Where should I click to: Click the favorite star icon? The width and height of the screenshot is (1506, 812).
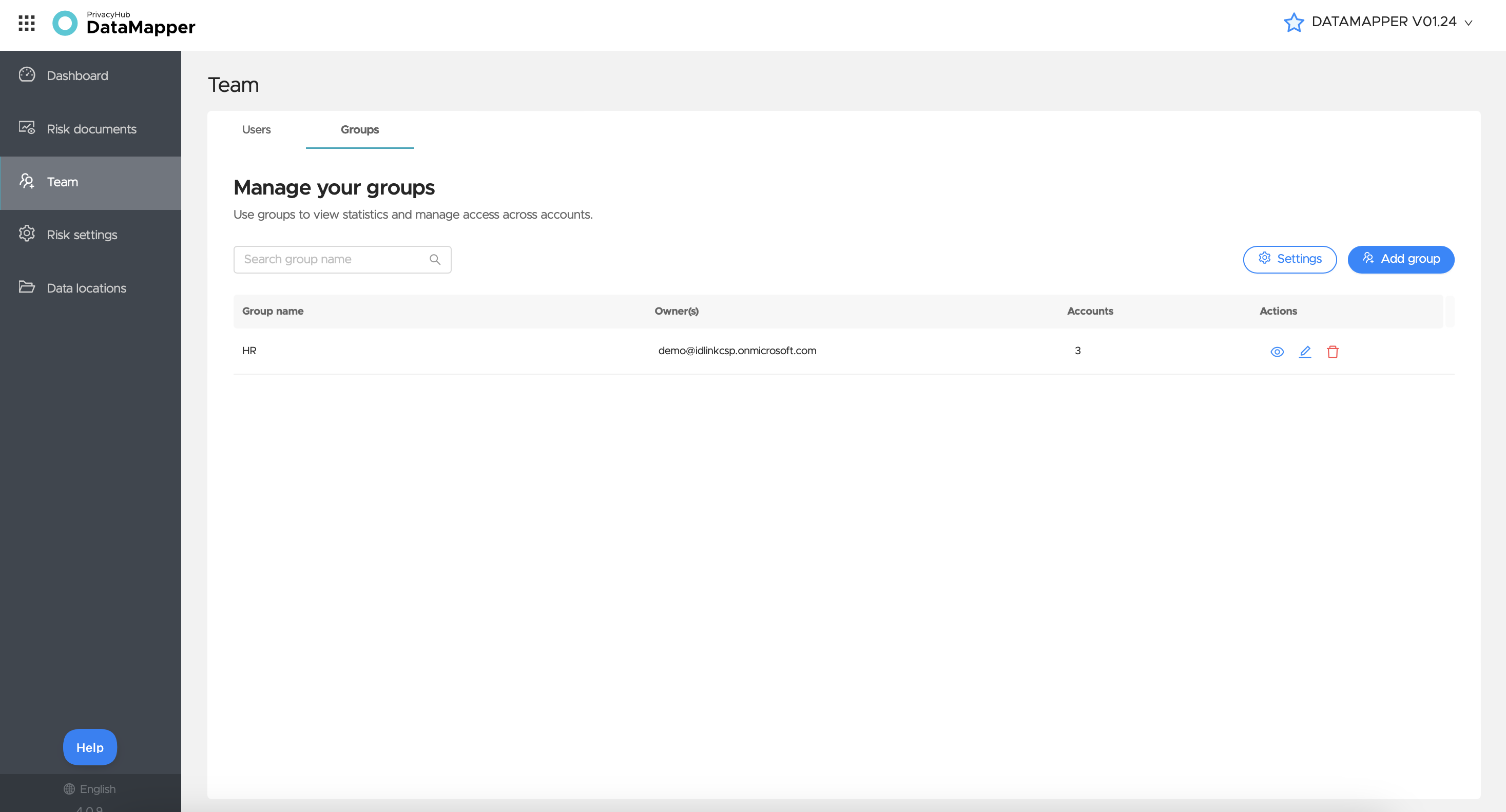(x=1293, y=22)
